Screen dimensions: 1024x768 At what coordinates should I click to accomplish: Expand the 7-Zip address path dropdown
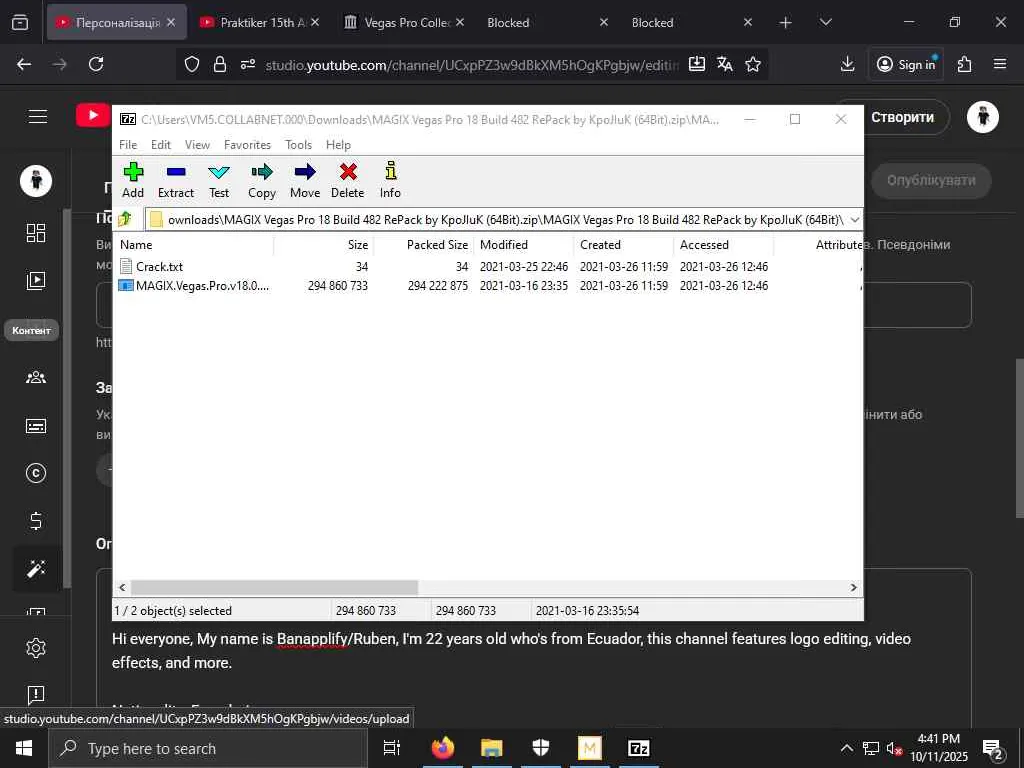854,219
